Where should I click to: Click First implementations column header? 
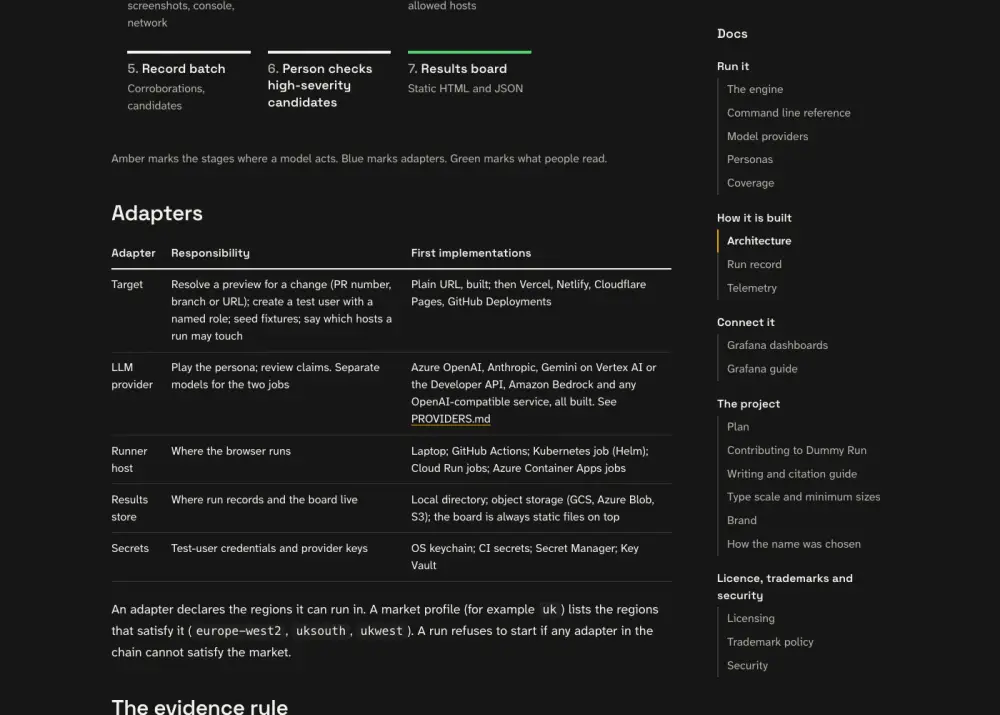(471, 253)
